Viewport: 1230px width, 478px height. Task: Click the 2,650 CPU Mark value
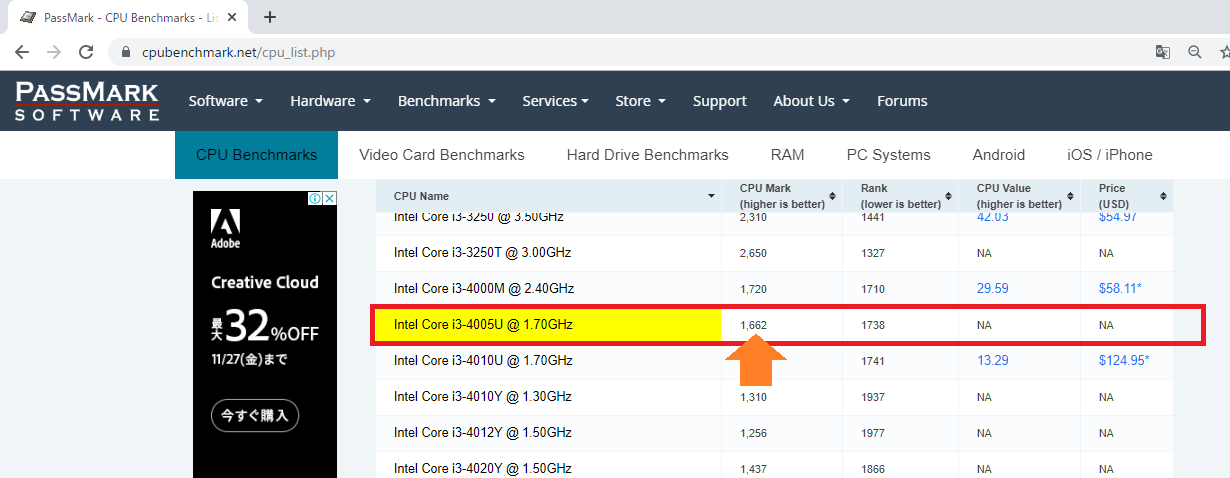coord(753,253)
